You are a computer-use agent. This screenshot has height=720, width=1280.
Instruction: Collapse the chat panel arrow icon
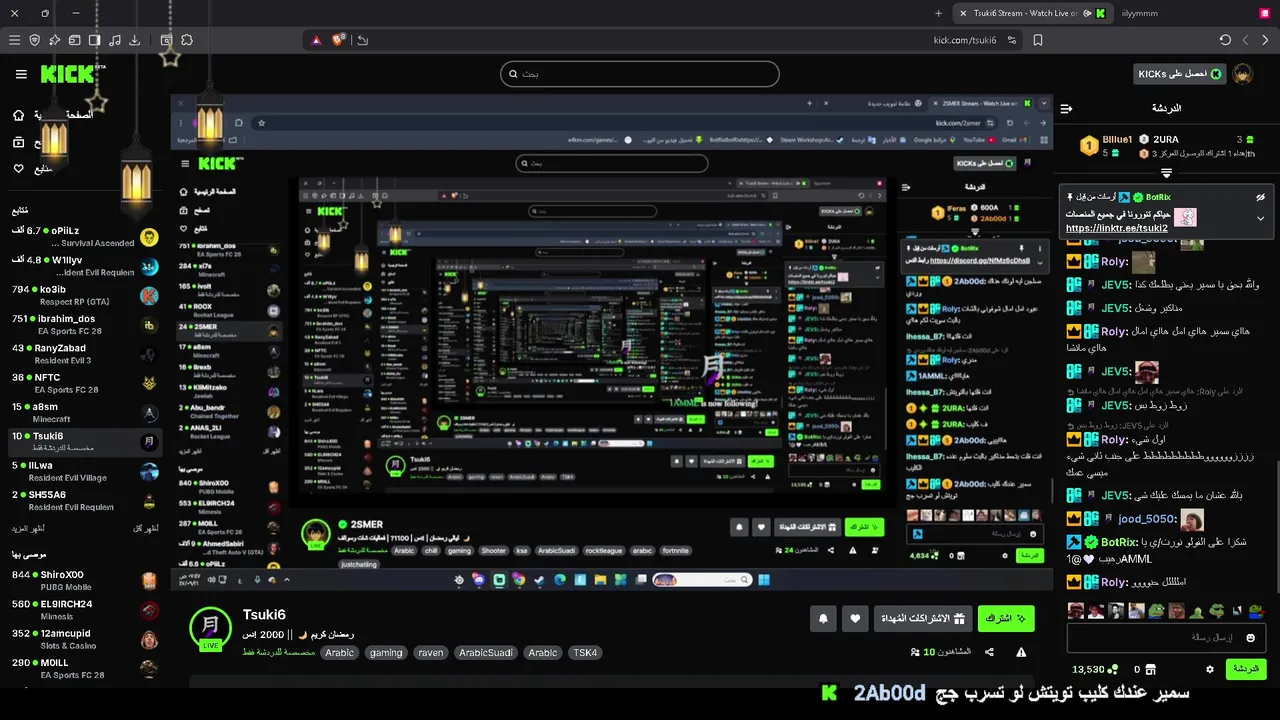[x=1066, y=108]
